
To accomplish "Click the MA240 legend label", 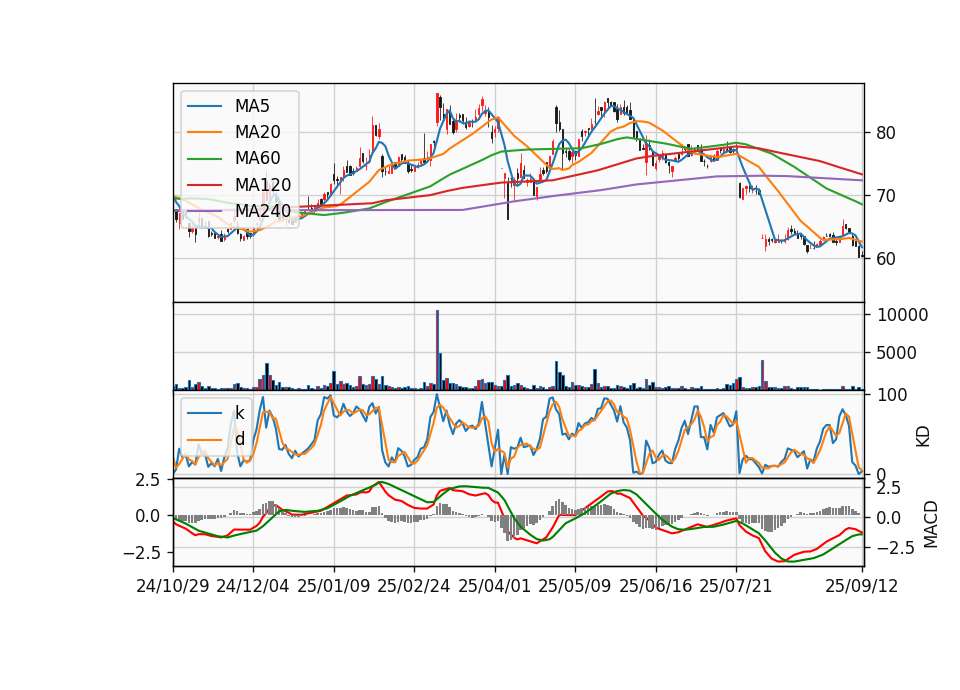I will point(263,211).
